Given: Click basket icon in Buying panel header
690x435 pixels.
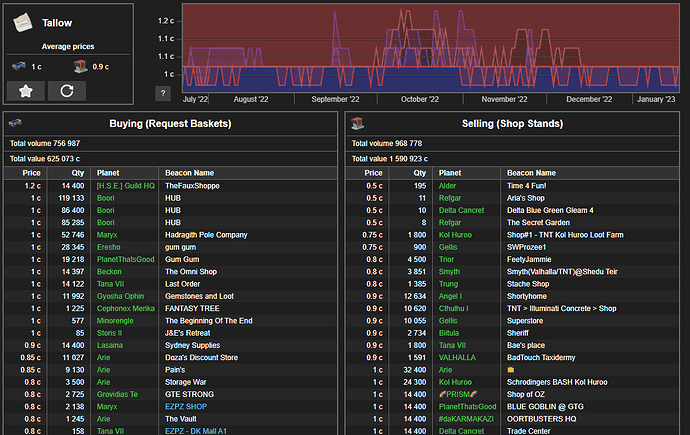Looking at the screenshot, I should click(15, 122).
